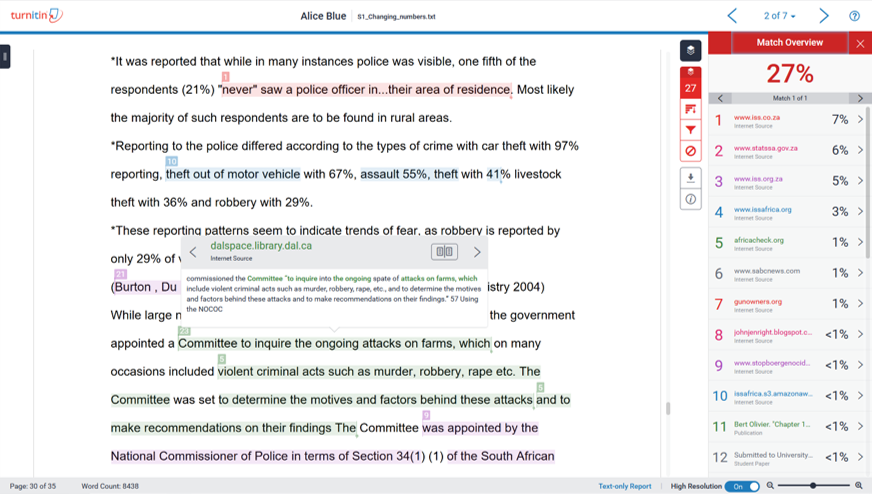Screen dimensions: 872x494
Task: Open the filters and settings funnel icon
Action: point(689,129)
